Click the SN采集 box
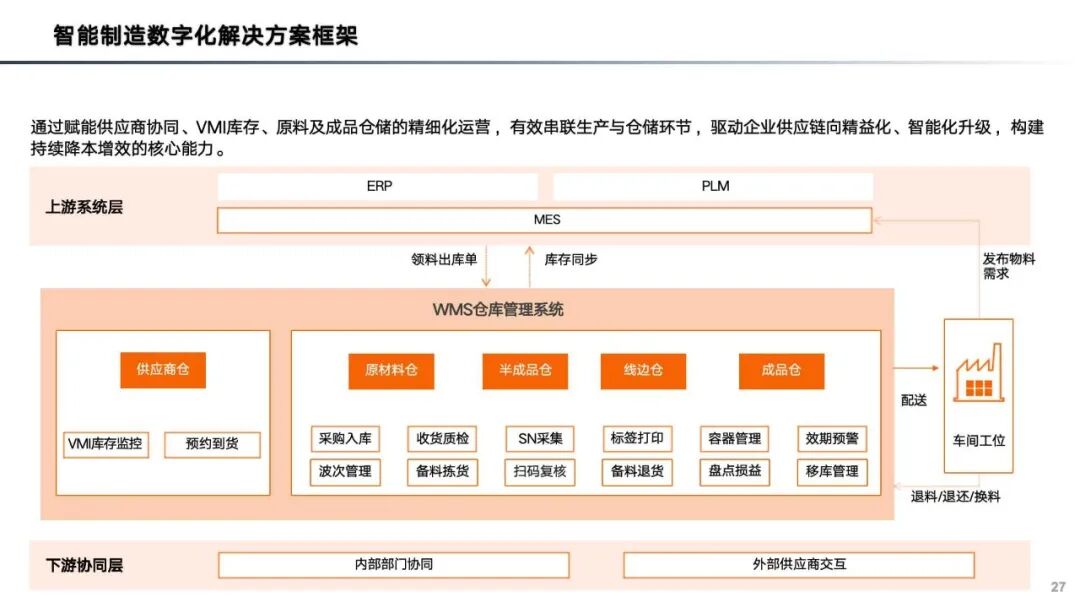This screenshot has width=1080, height=608. [x=540, y=439]
